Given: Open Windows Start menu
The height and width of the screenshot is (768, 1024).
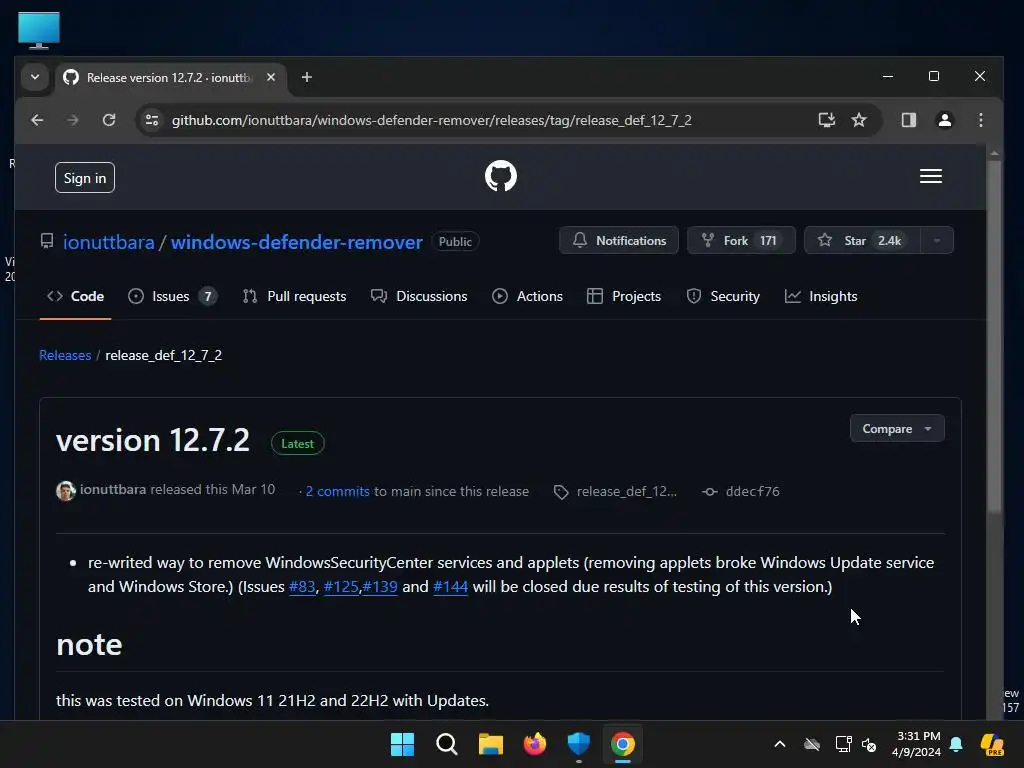Looking at the screenshot, I should 402,744.
